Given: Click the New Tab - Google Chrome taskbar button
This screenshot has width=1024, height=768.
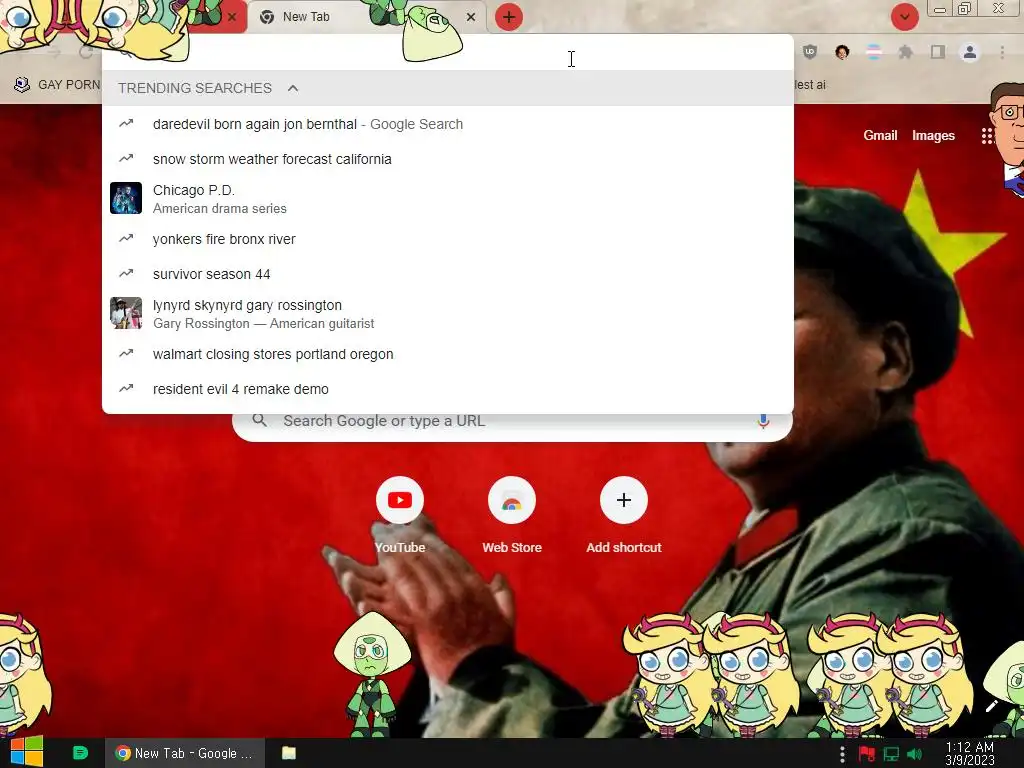Looking at the screenshot, I should (185, 753).
